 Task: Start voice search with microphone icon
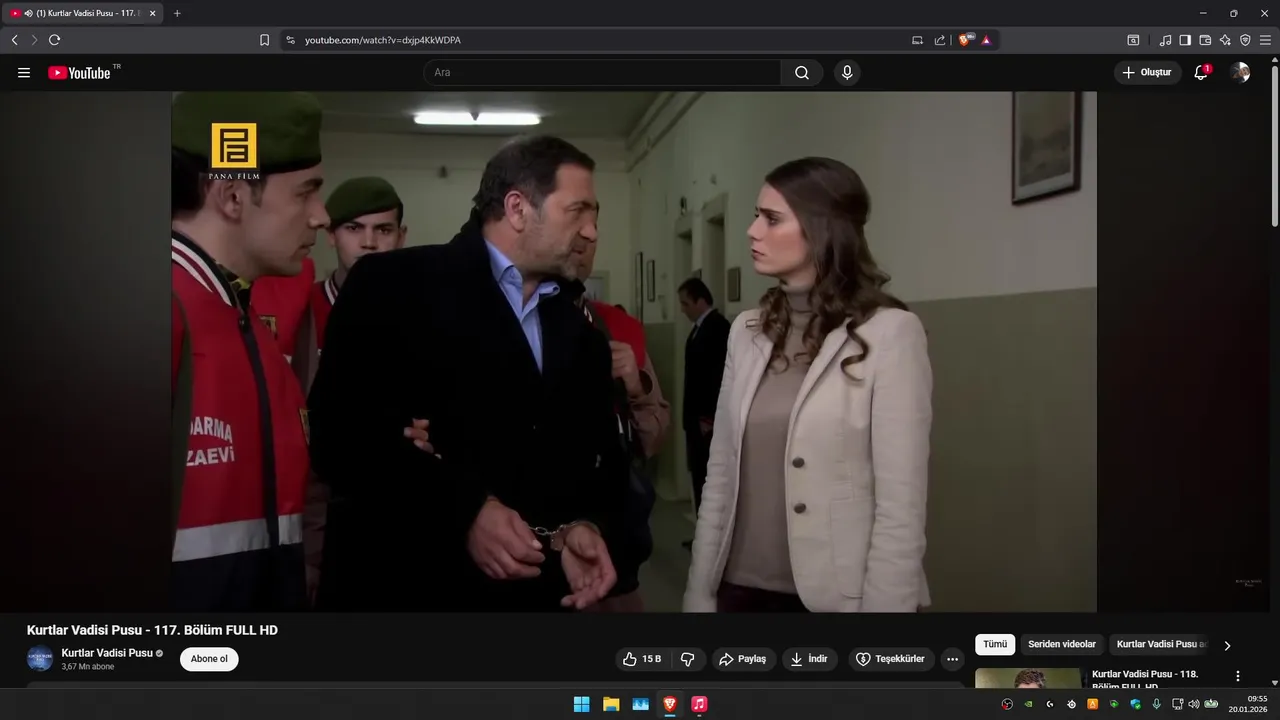tap(847, 73)
